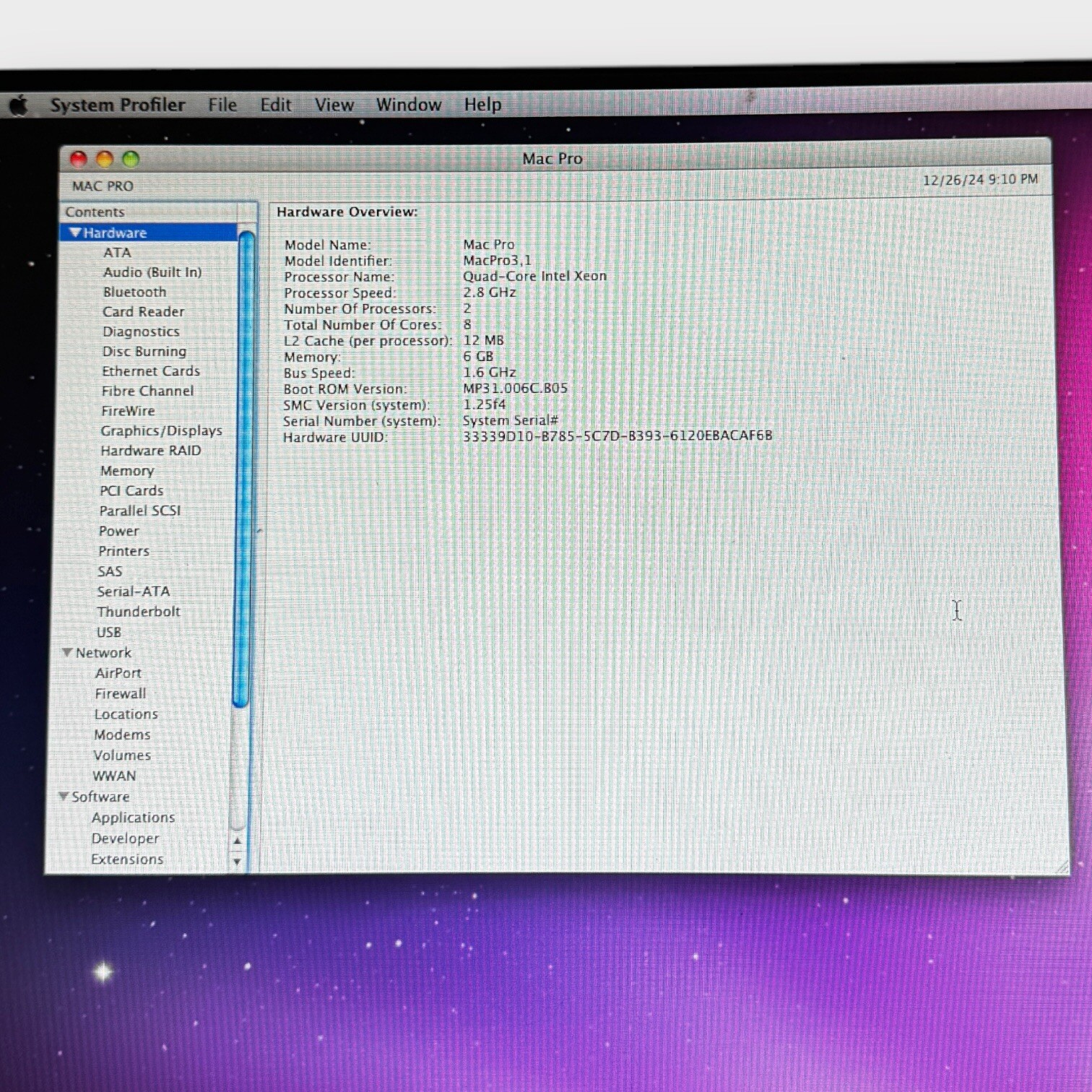Click the blue sidebar scrollbar thumb
This screenshot has height=1092, width=1092.
coord(244,468)
